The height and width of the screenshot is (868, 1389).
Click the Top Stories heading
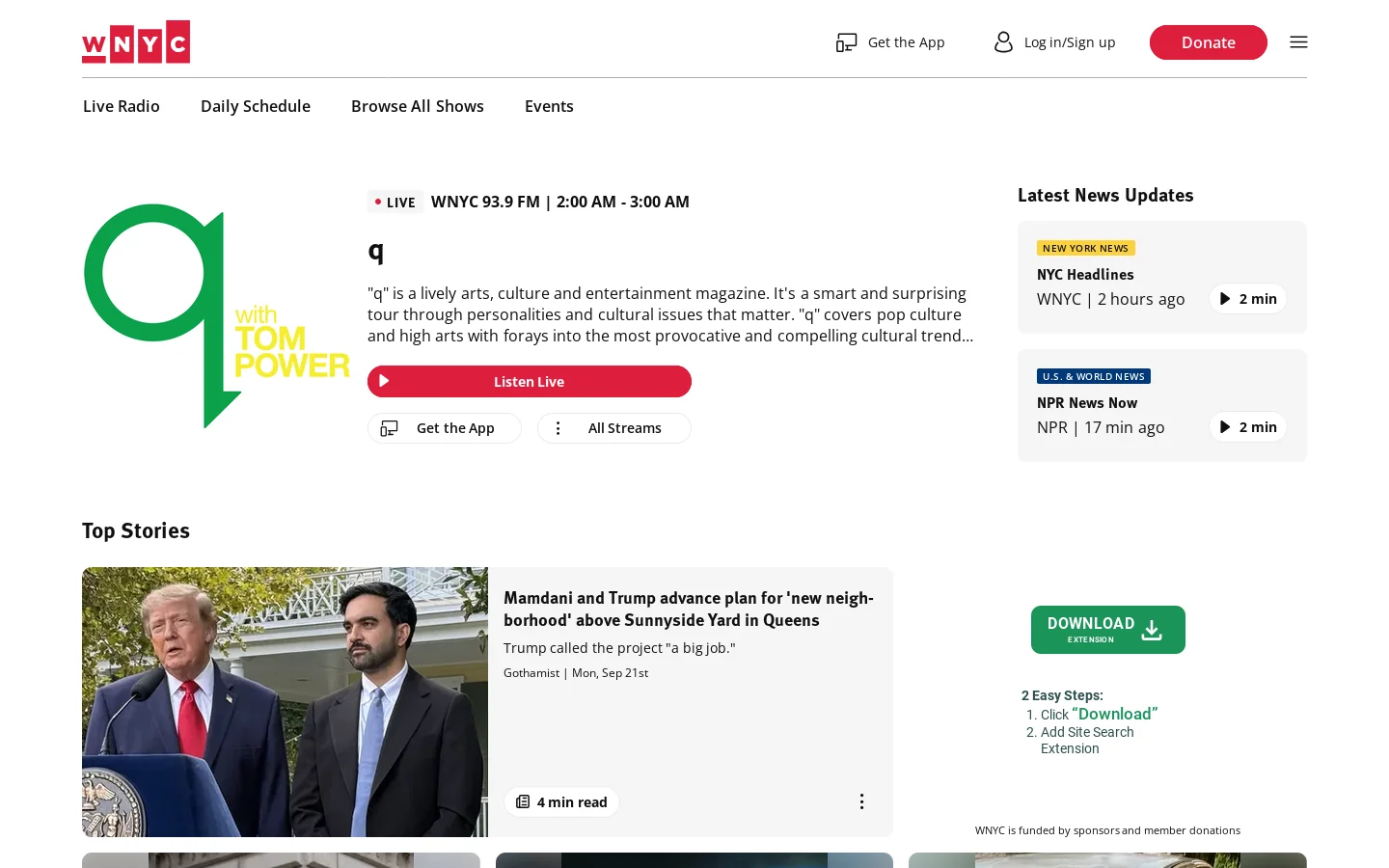pos(136,530)
